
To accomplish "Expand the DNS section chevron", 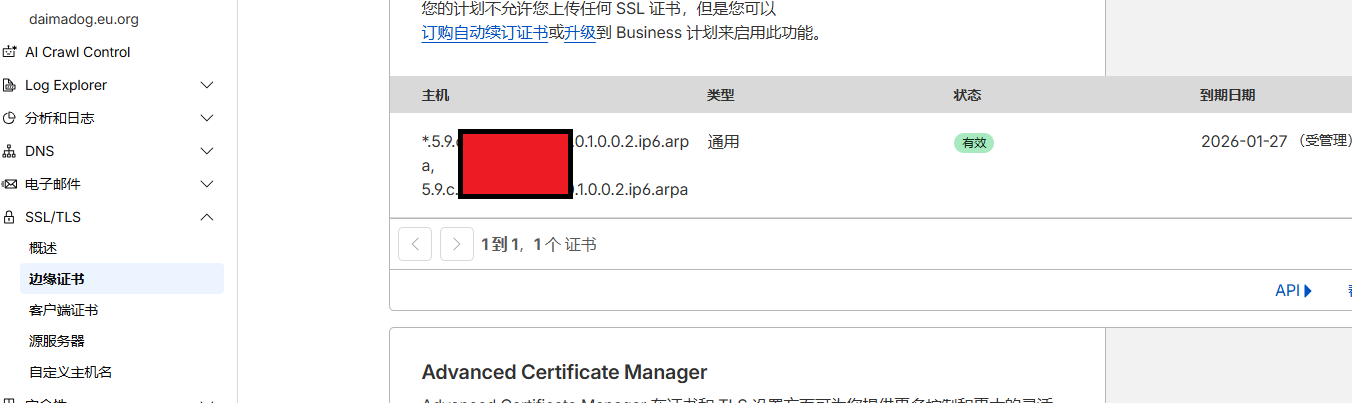I will 207,151.
